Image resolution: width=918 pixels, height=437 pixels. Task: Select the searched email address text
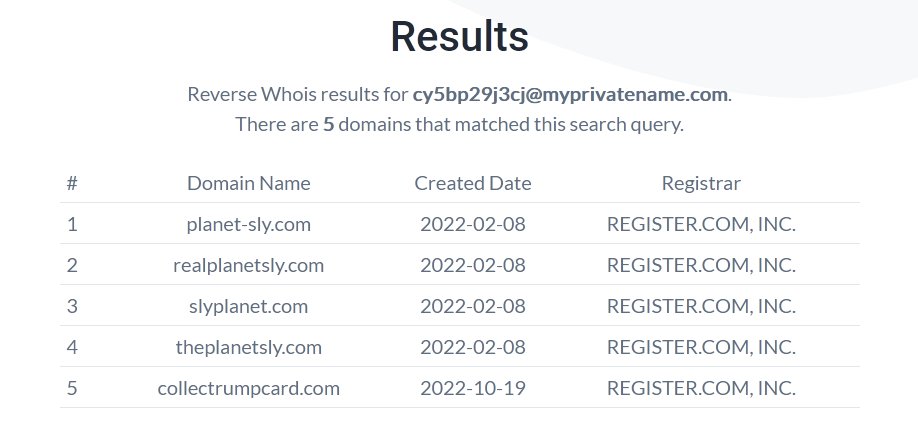(x=570, y=94)
